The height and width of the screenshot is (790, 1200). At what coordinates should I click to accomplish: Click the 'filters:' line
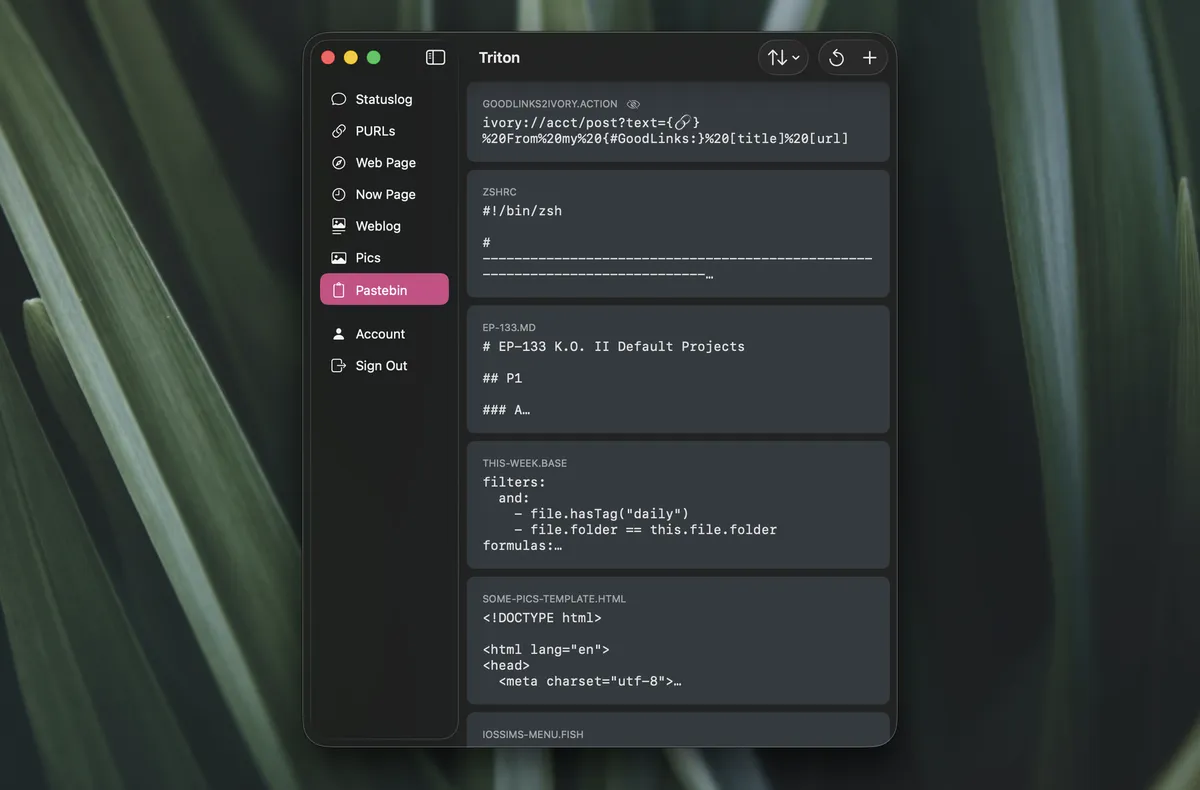coord(514,482)
